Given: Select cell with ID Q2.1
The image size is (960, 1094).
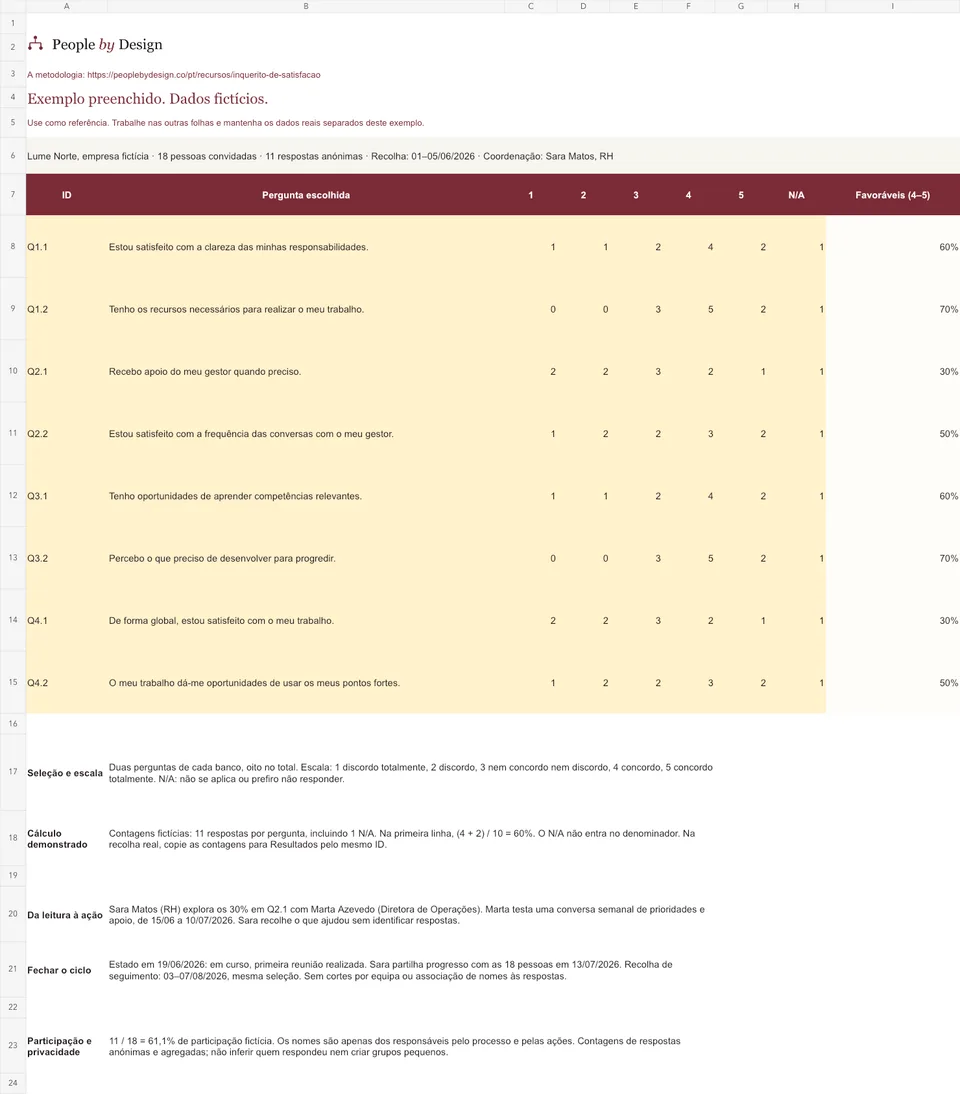Looking at the screenshot, I should pos(66,371).
